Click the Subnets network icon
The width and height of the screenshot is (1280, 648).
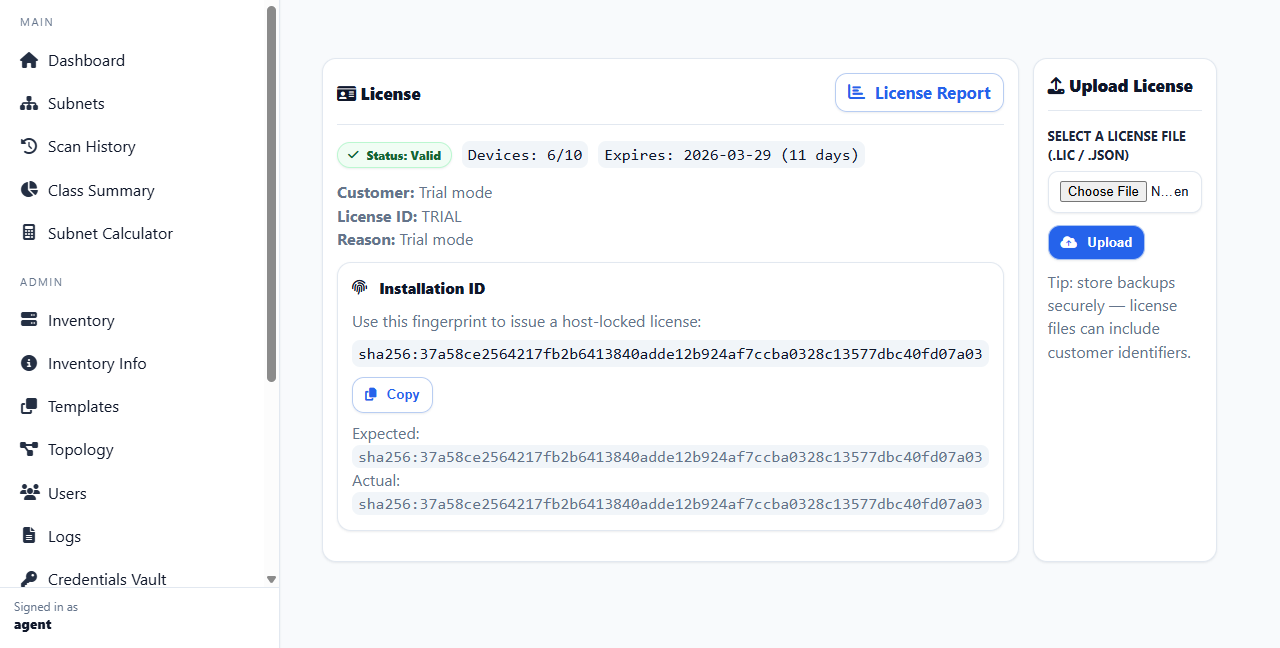point(29,103)
